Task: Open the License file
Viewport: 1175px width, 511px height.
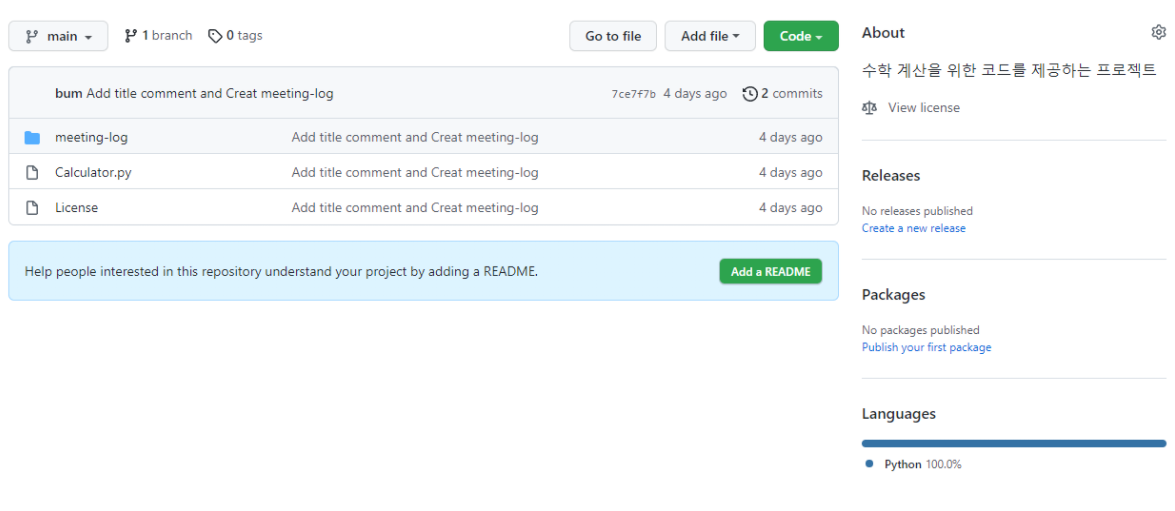Action: pos(76,208)
